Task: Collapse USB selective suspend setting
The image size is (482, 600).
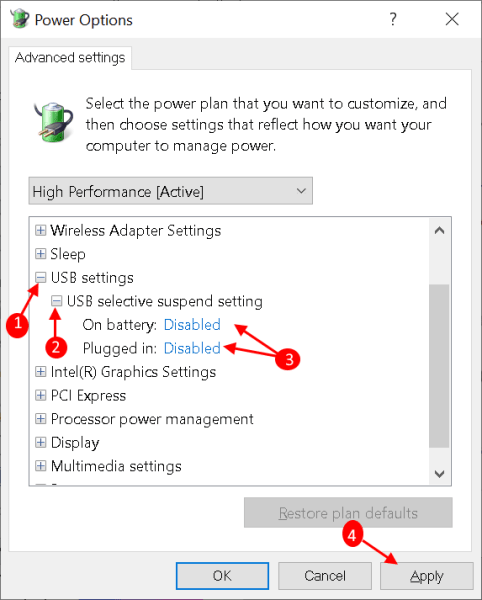Action: pyautogui.click(x=56, y=301)
